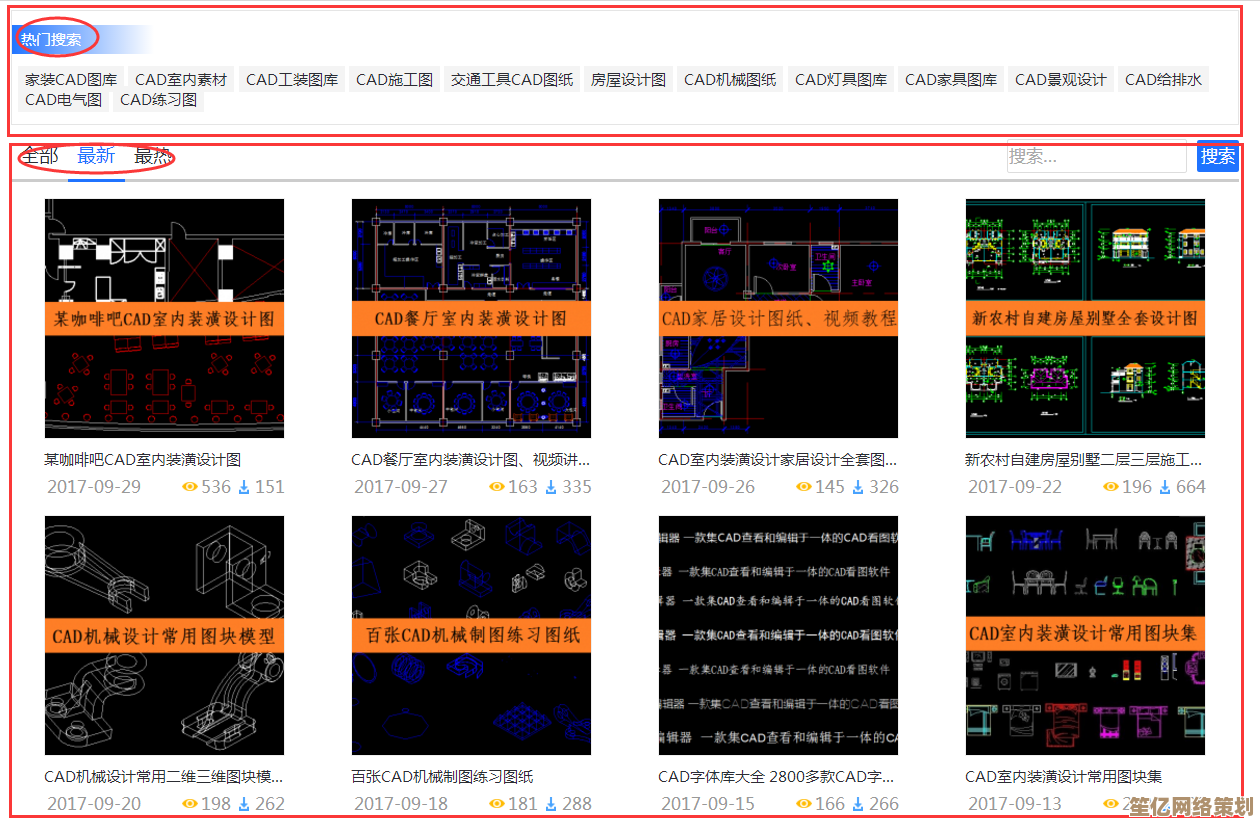Click the download icon under 百张CAD机械制图练习图纸
Viewport: 1260px width, 825px height.
(550, 804)
